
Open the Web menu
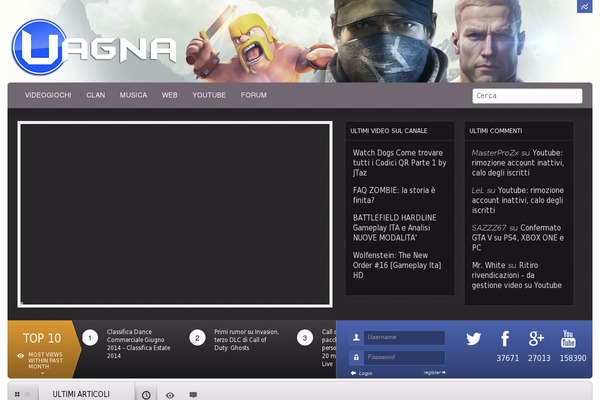pos(170,95)
